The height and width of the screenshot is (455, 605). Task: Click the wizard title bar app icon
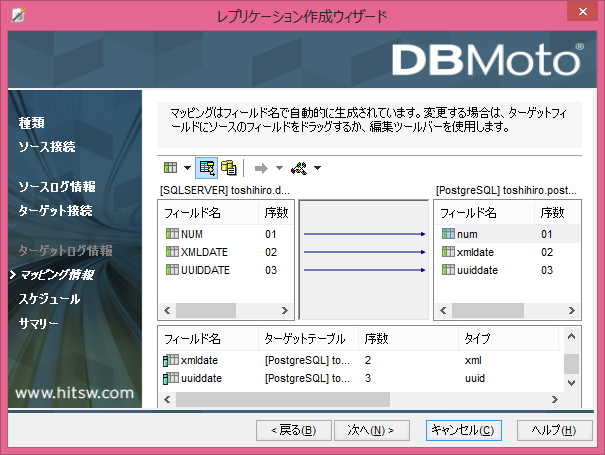pos(18,15)
